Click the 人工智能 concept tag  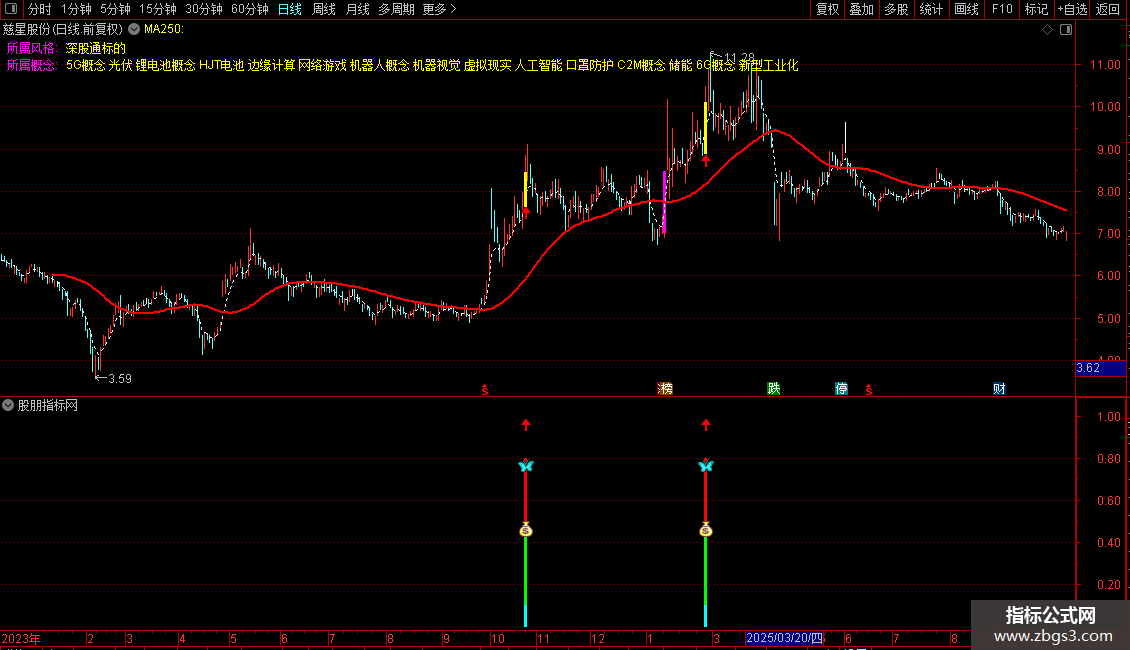(x=538, y=66)
